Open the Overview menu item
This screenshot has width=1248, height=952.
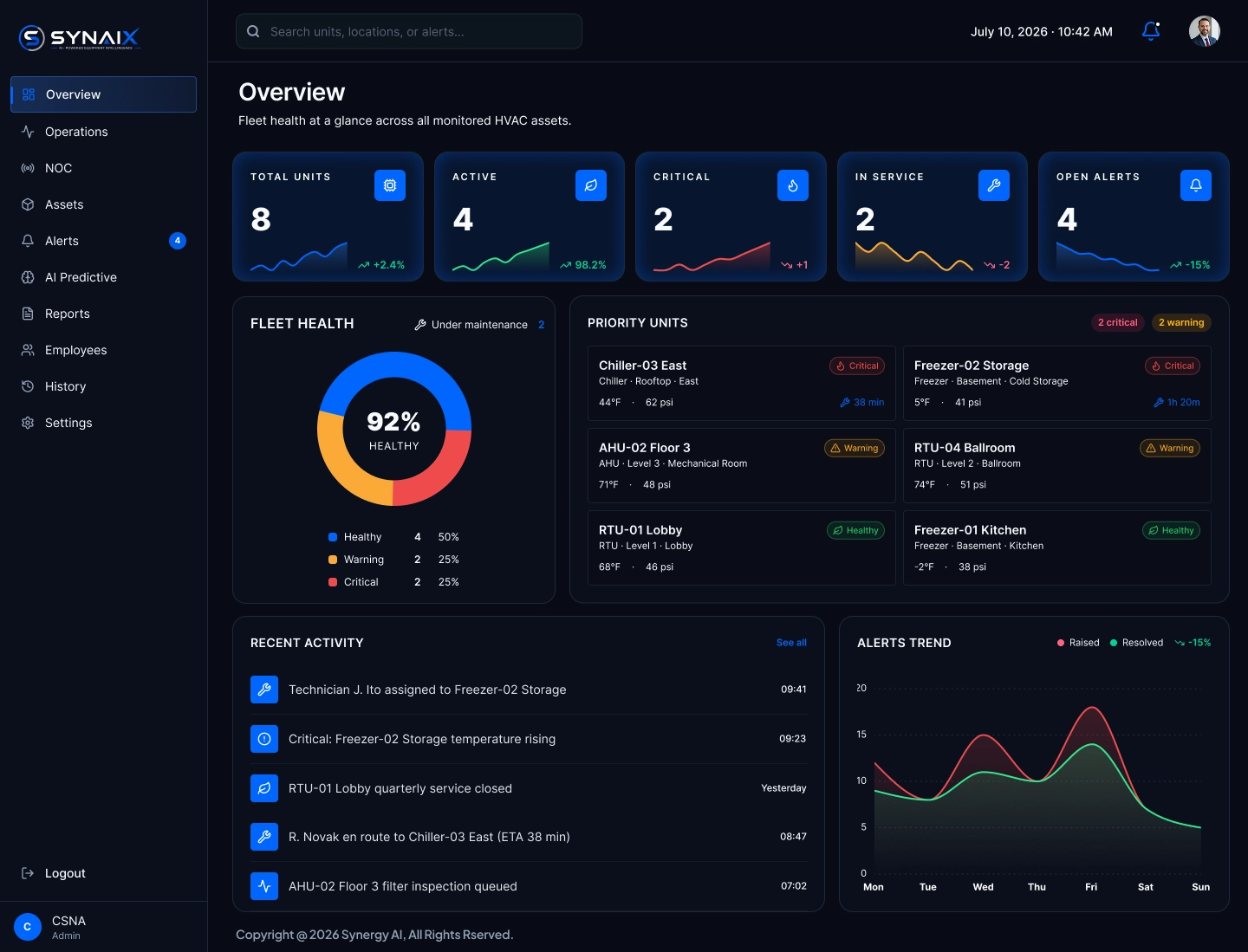[103, 94]
